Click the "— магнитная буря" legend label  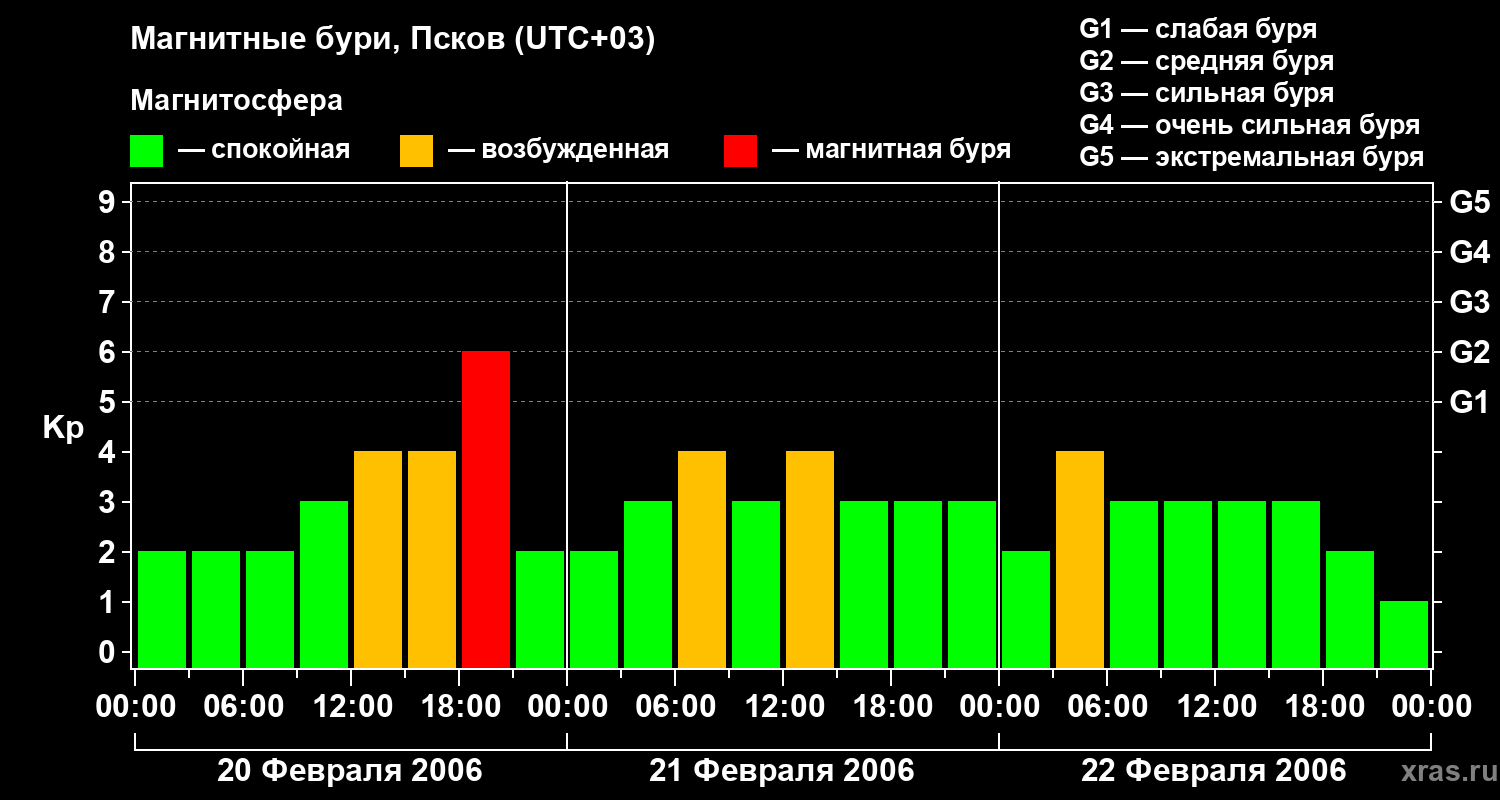pos(891,150)
